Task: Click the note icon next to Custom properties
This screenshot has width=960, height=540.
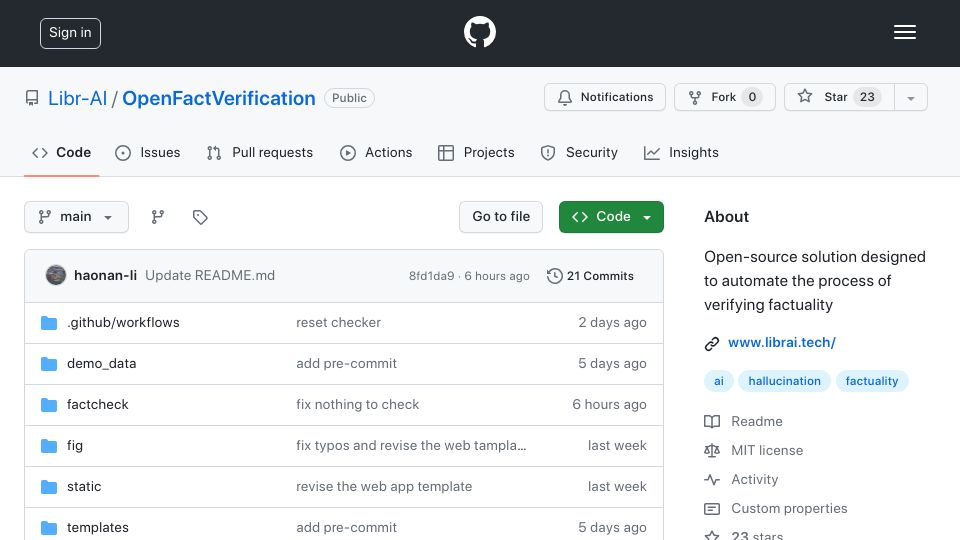Action: (712, 509)
